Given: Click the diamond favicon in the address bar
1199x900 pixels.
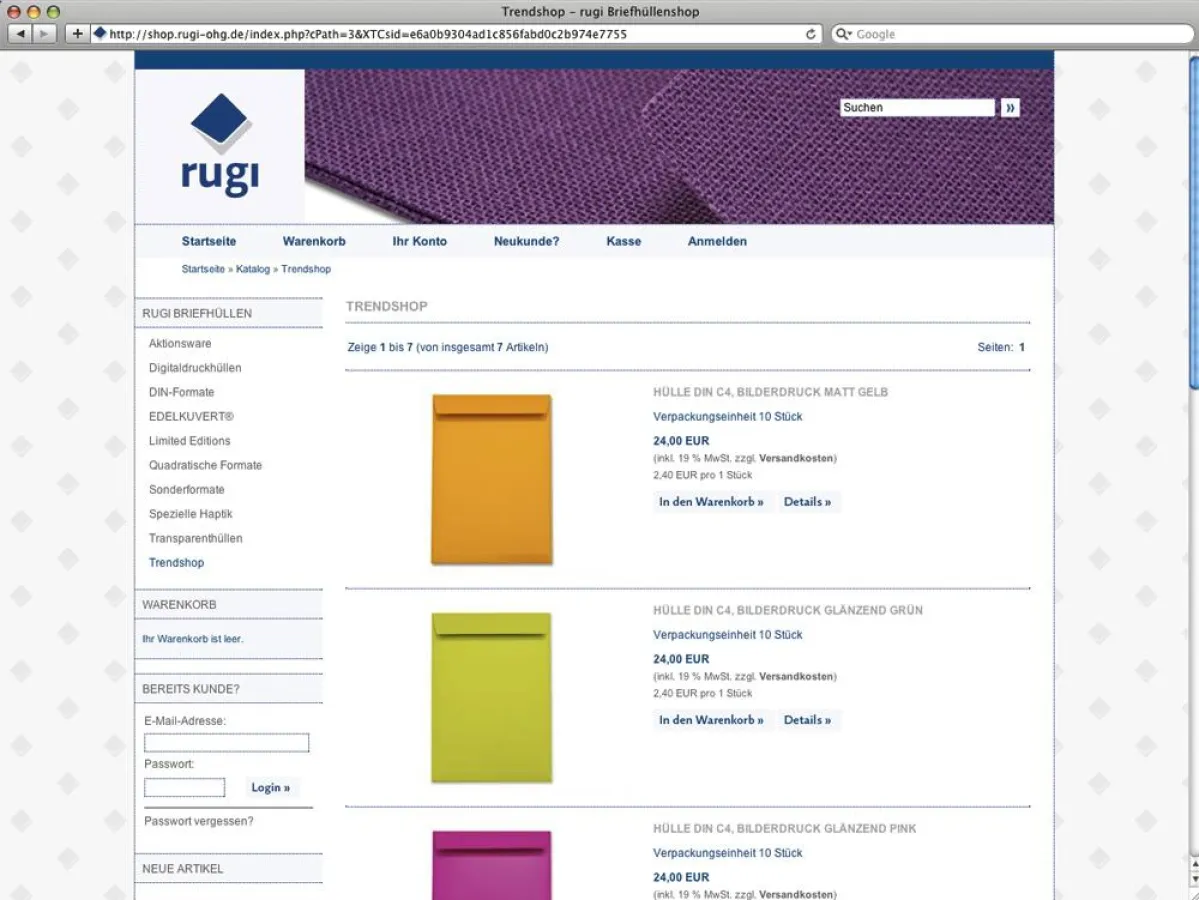Looking at the screenshot, I should pyautogui.click(x=99, y=32).
